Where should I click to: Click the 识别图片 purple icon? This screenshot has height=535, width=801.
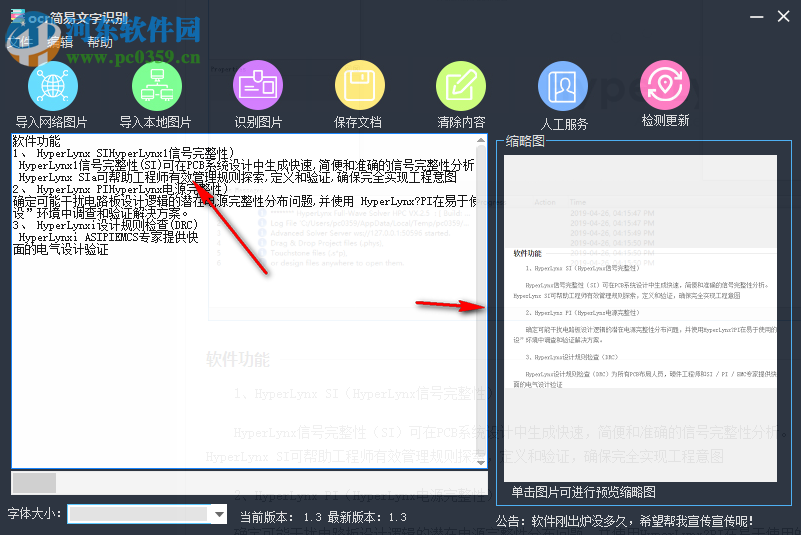coord(258,85)
